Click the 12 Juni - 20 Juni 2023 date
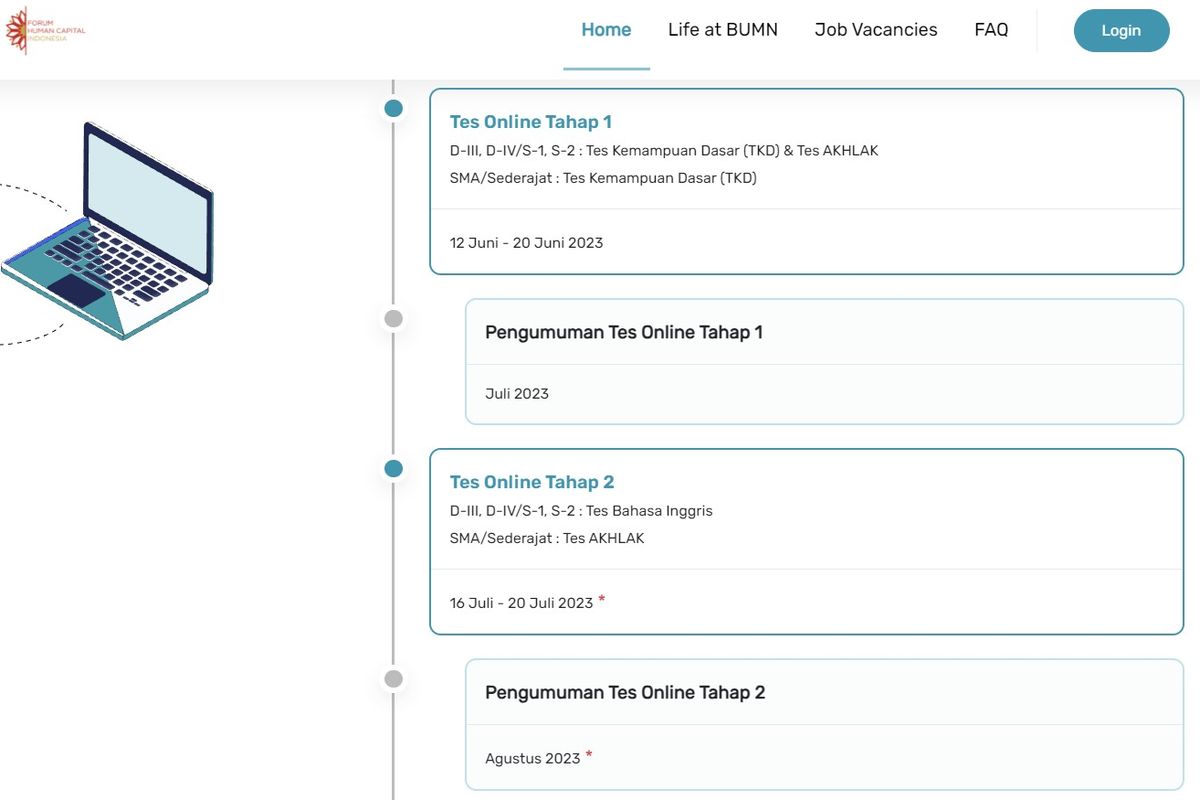 [x=526, y=243]
